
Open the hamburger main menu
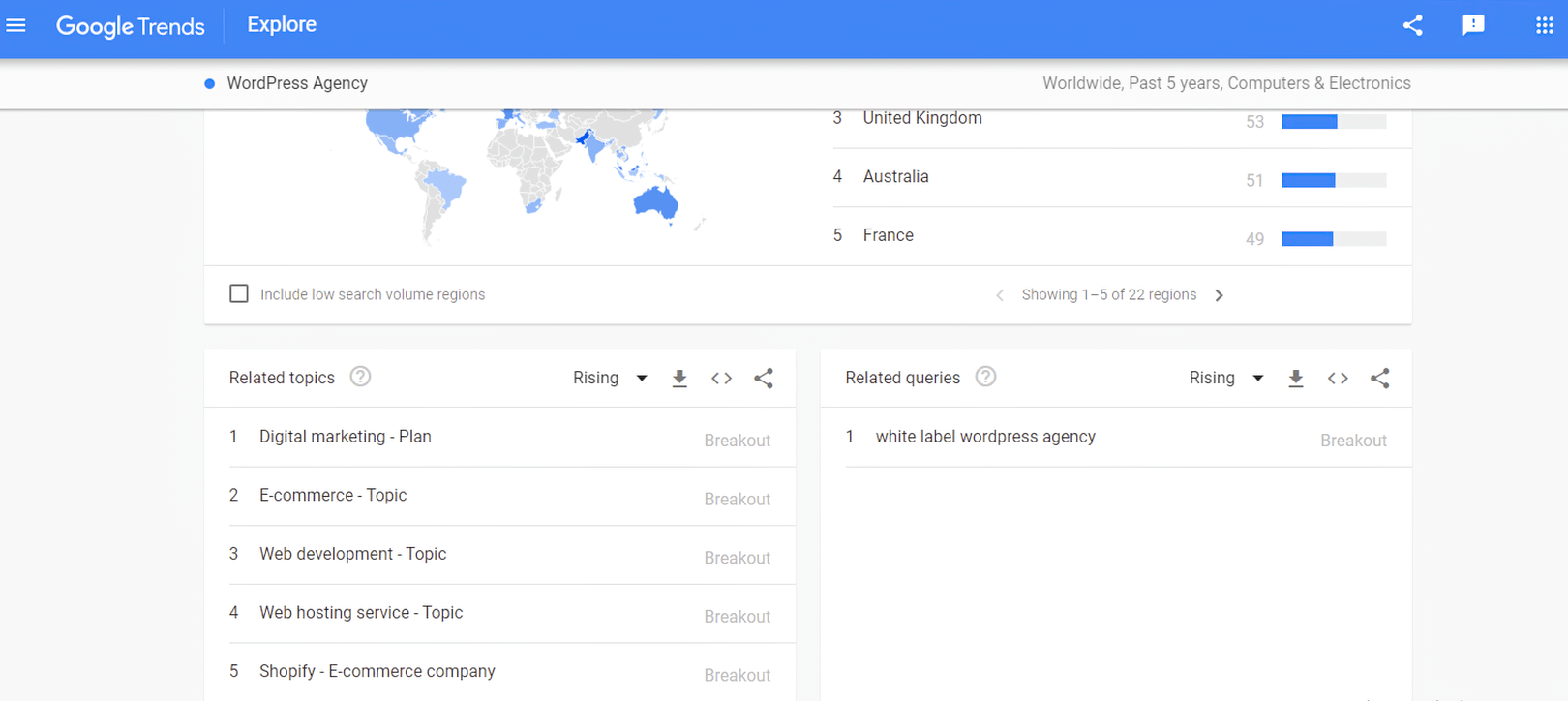pyautogui.click(x=16, y=25)
